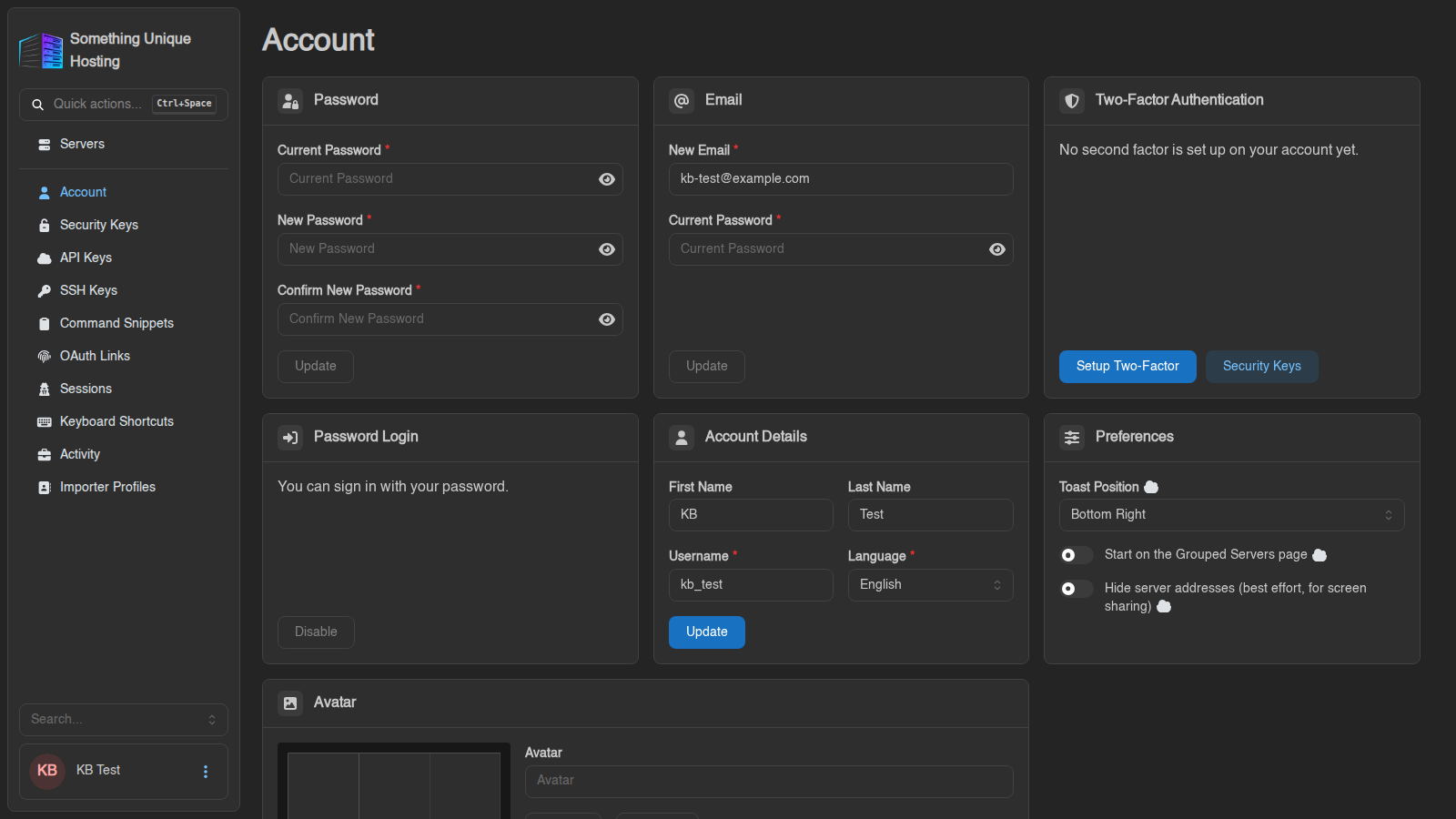The image size is (1456, 819).
Task: Click the OAuth Links fingerprint icon
Action: coord(44,357)
